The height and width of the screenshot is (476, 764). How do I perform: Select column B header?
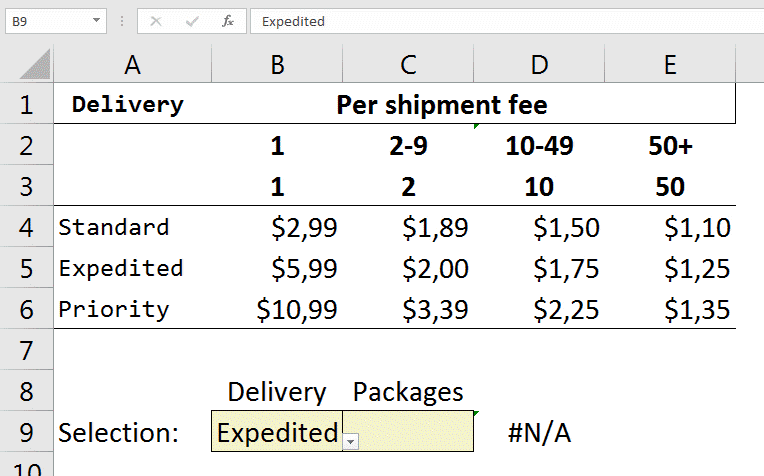pyautogui.click(x=277, y=65)
